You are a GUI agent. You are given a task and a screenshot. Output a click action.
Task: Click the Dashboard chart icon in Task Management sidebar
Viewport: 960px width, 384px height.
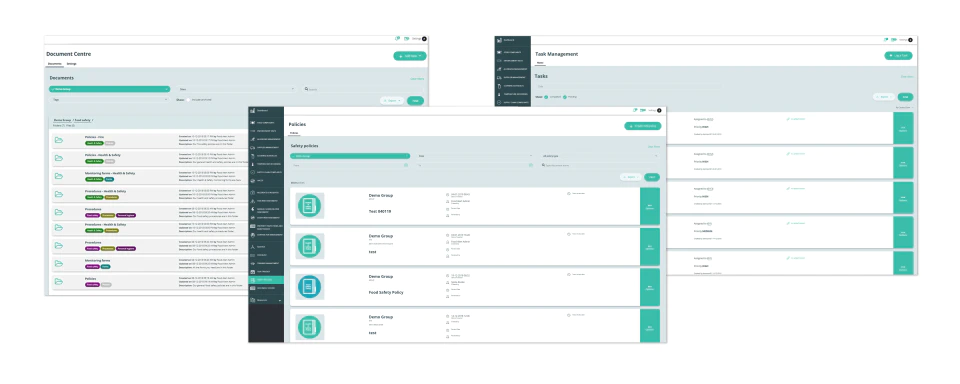(x=499, y=40)
